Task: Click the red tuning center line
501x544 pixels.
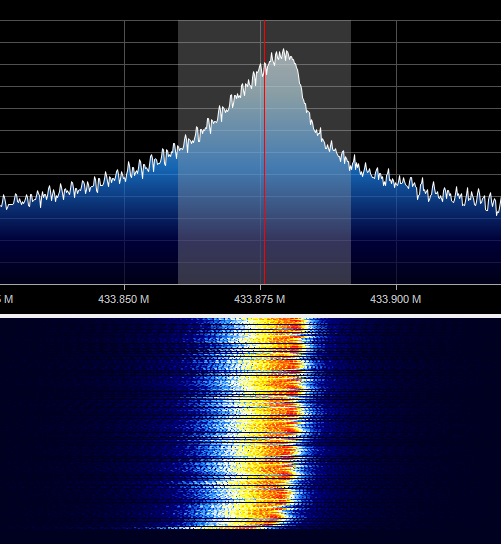Action: pyautogui.click(x=264, y=152)
